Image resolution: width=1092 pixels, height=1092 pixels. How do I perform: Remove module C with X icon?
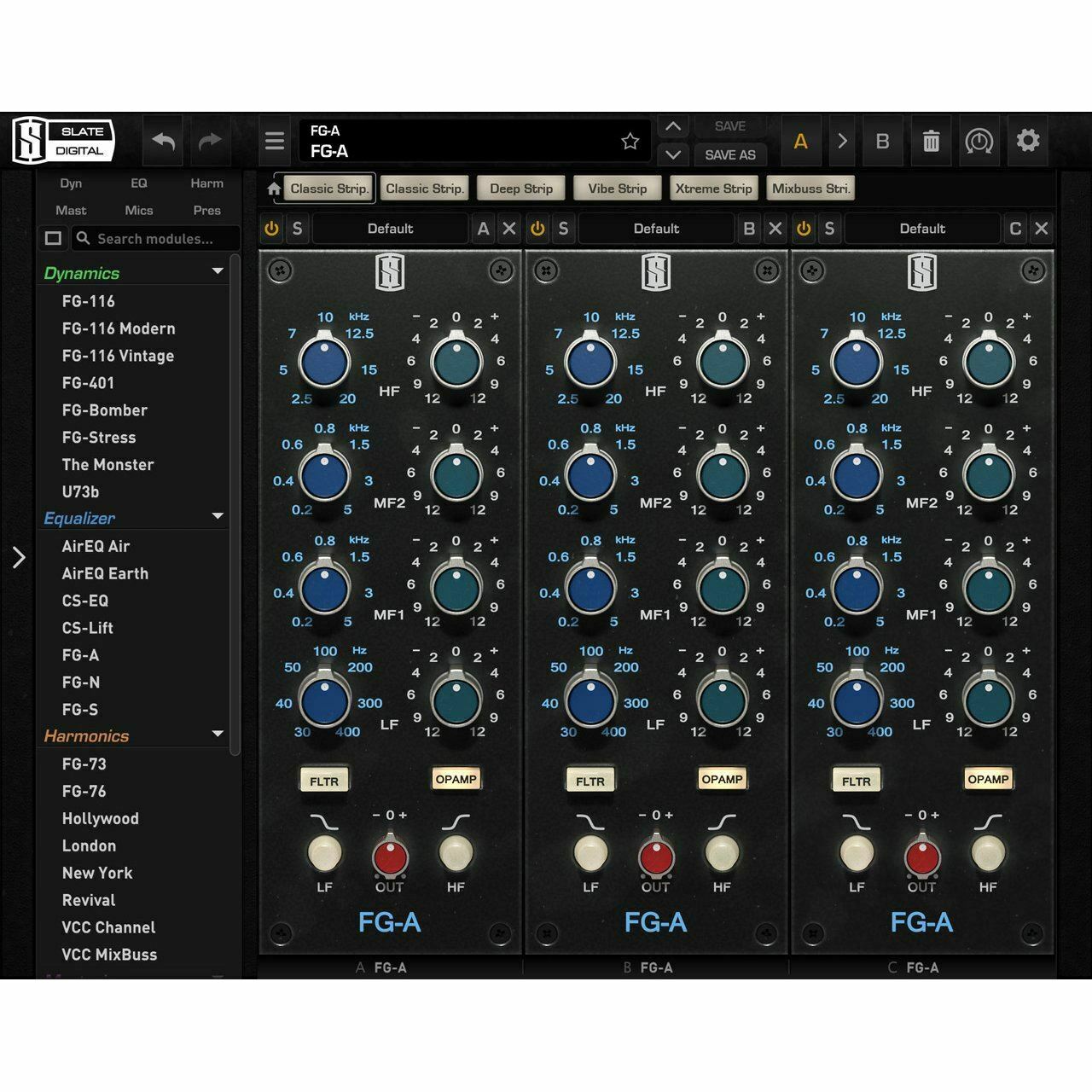click(1042, 229)
